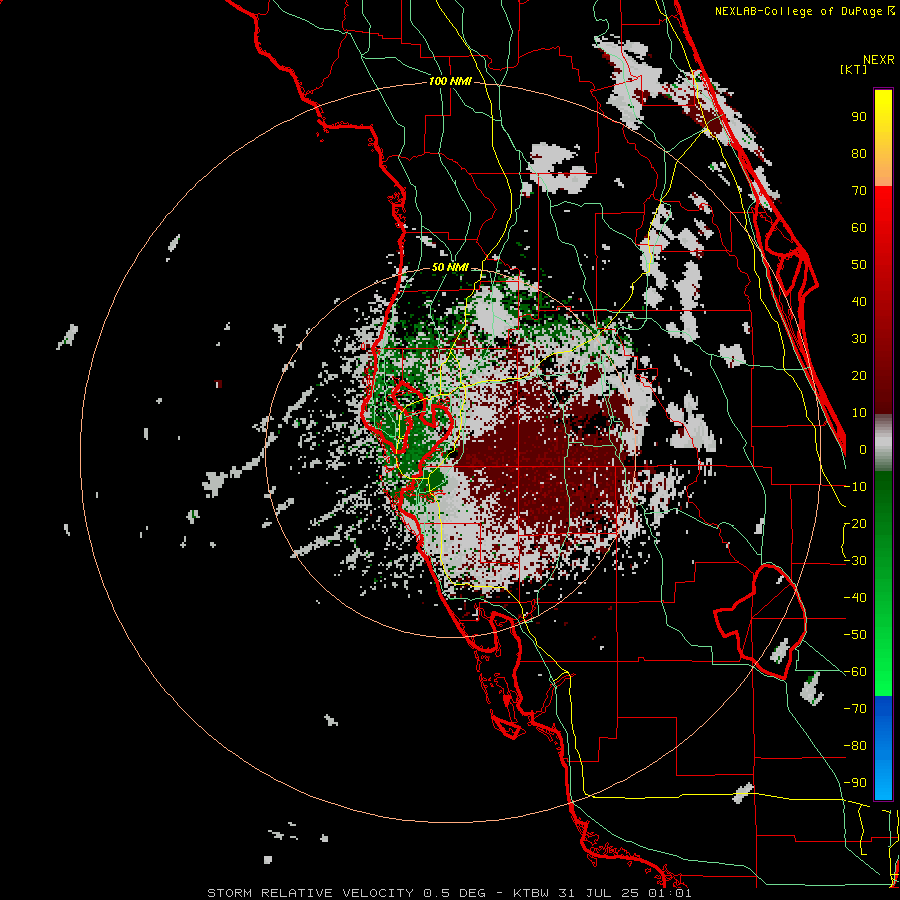
Task: Click the 30 value on velocity scale
Action: coord(859,339)
